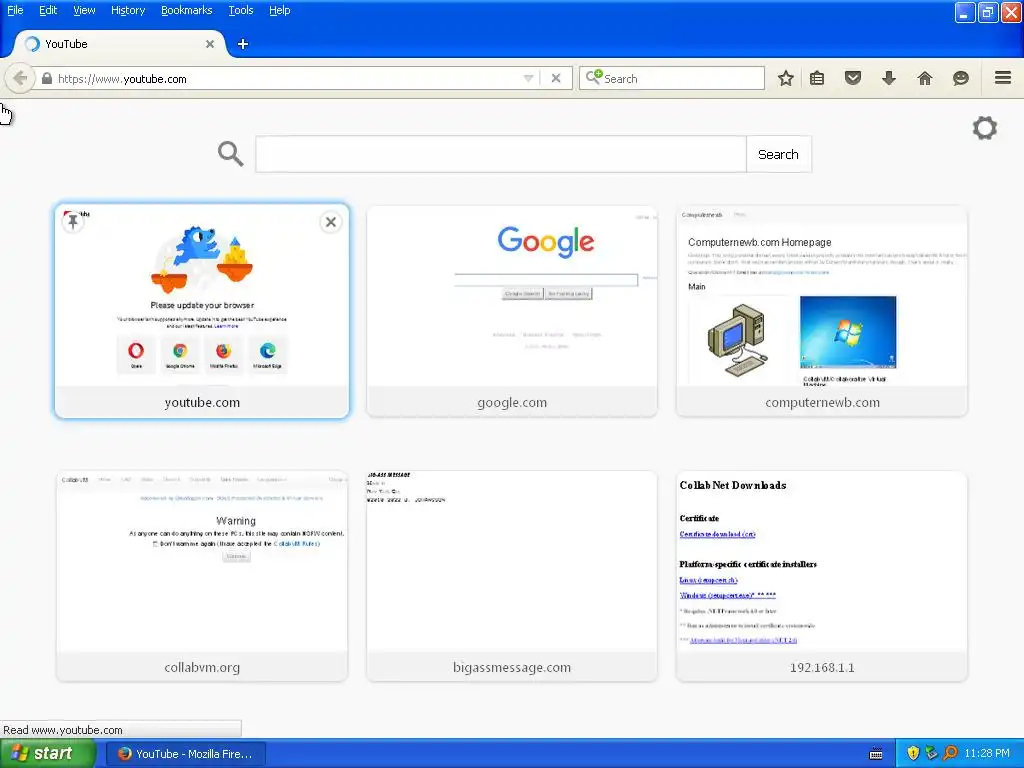
Task: Open the File menu
Action: point(15,10)
